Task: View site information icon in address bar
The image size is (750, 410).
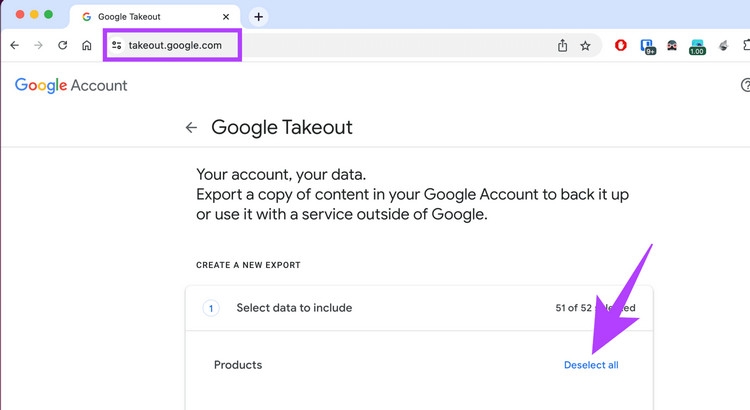Action: [x=117, y=46]
